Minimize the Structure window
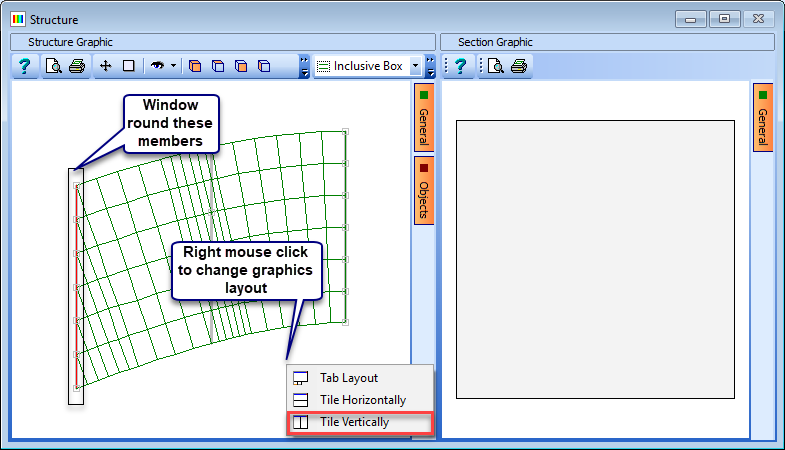 [x=690, y=19]
